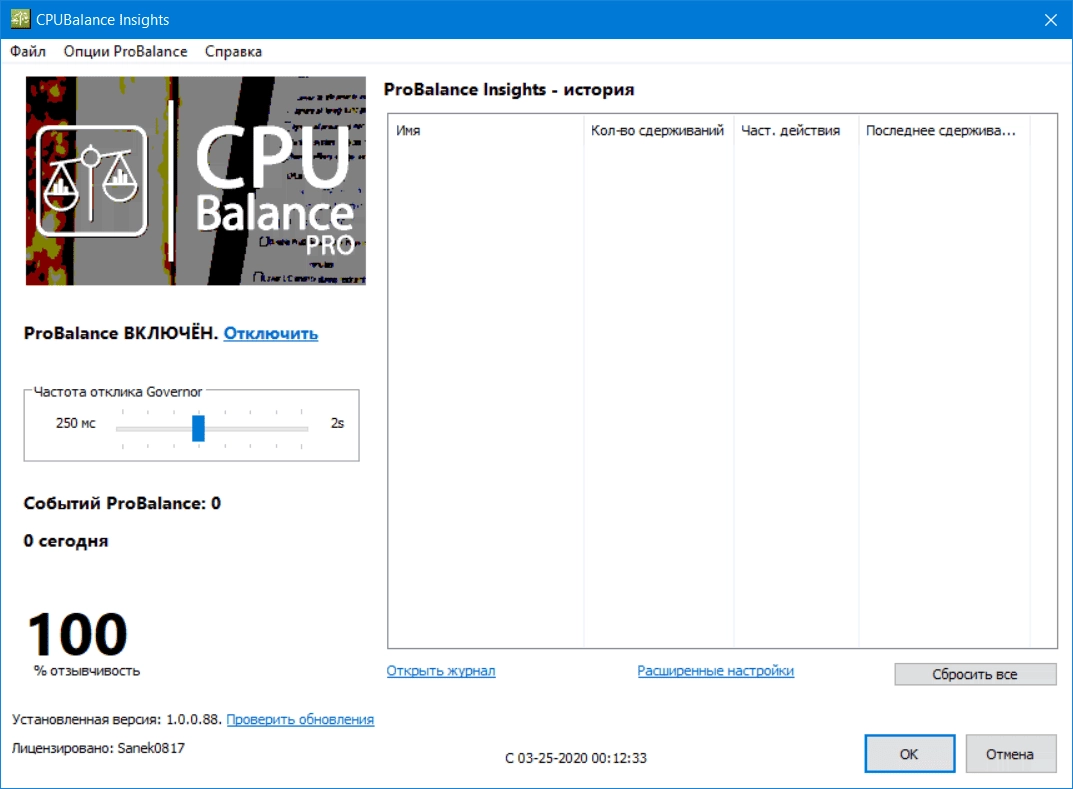Image resolution: width=1073 pixels, height=789 pixels.
Task: Click the ProBalance Insights - история heading
Action: [x=509, y=90]
